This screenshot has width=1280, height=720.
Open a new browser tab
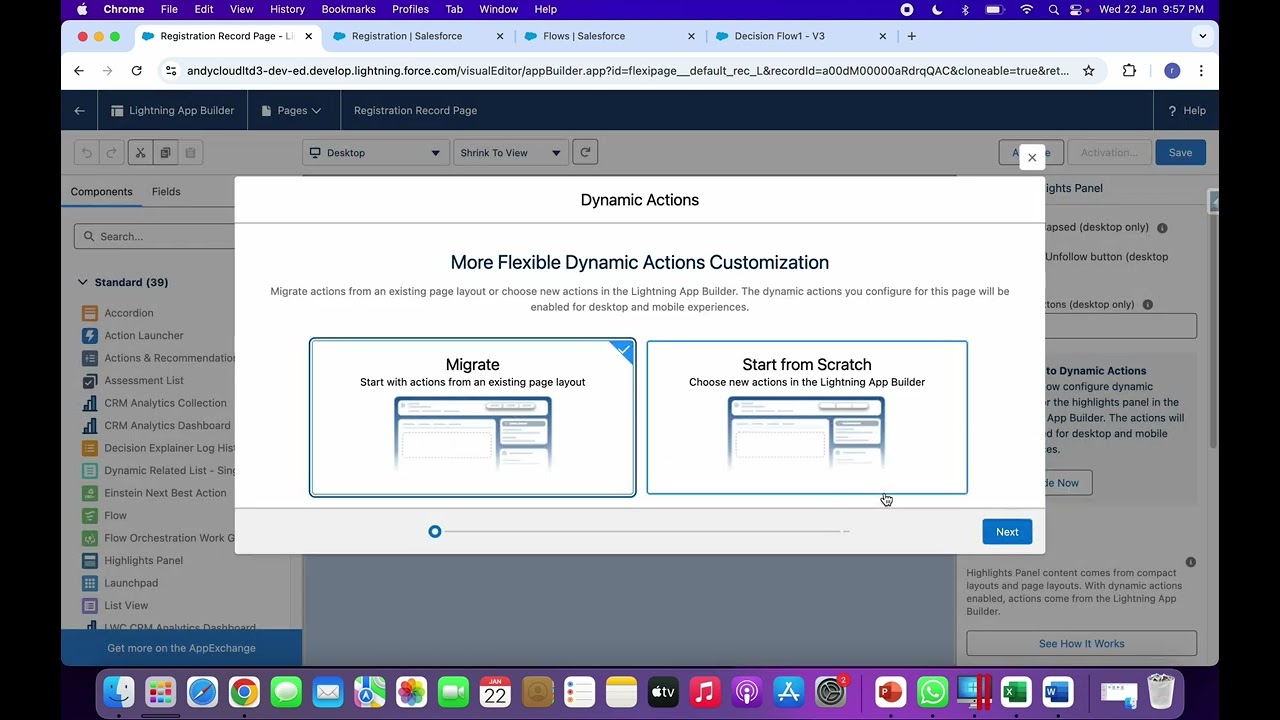tap(911, 36)
